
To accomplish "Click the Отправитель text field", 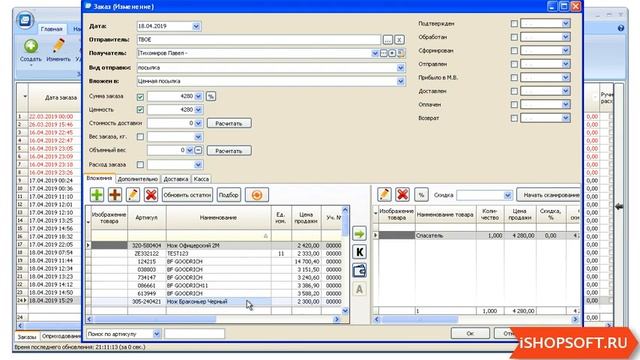I will tap(258, 40).
